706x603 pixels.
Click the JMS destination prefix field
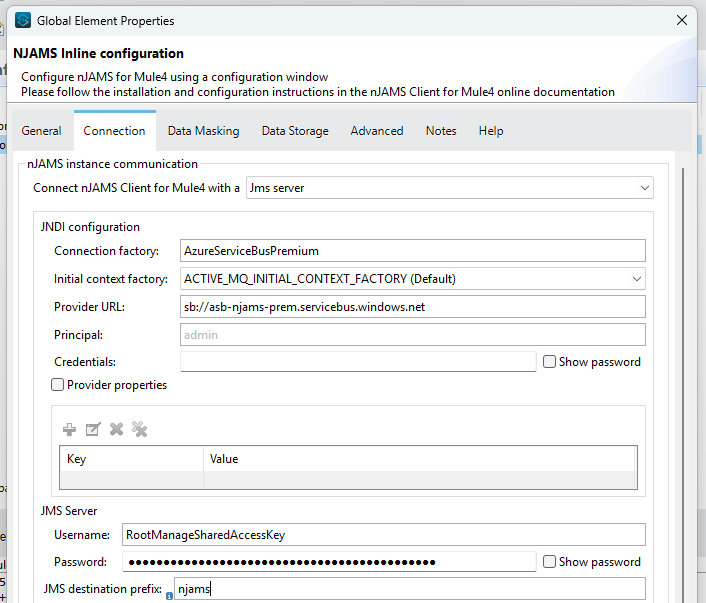(x=410, y=589)
